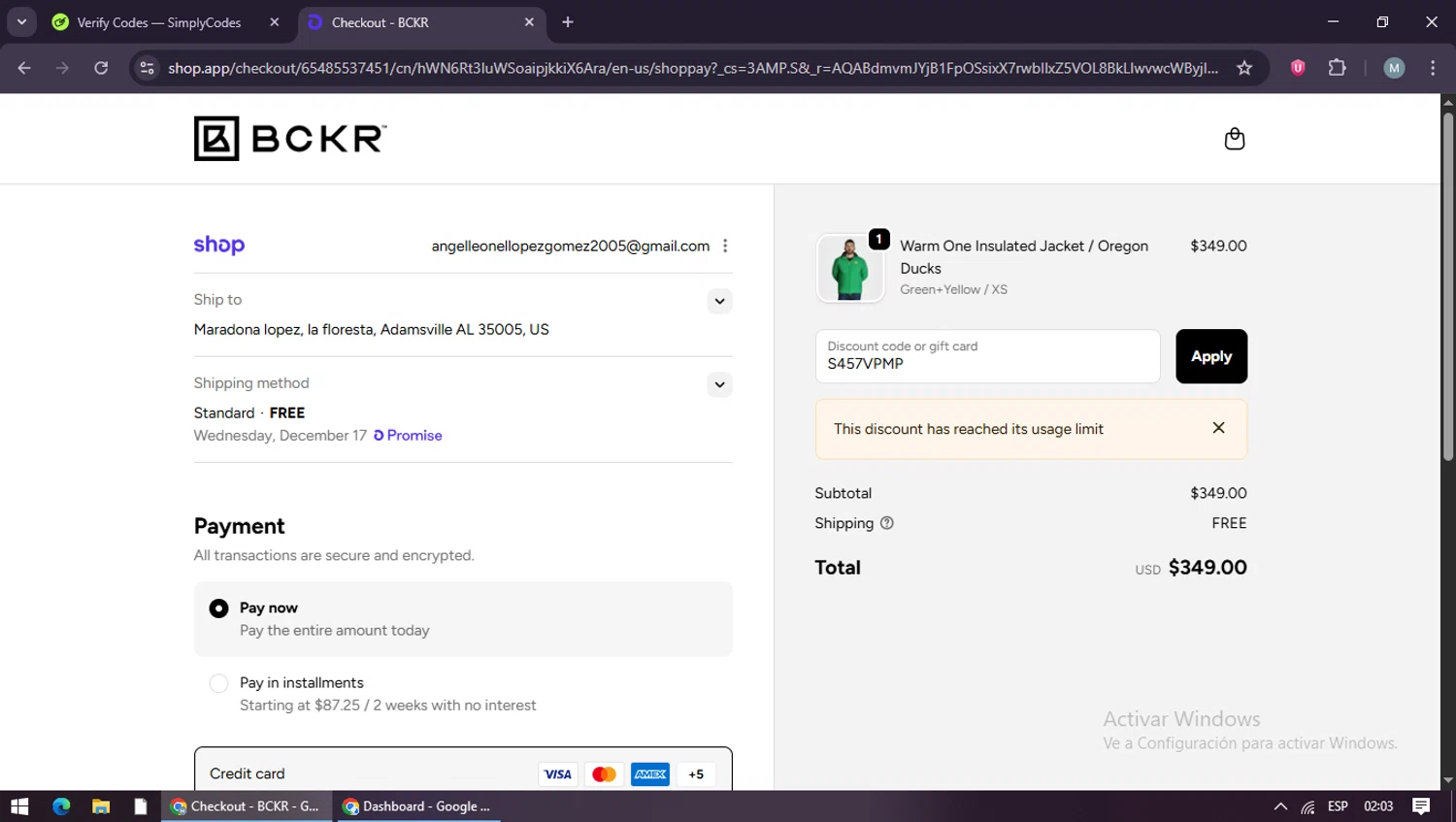1456x822 pixels.
Task: Show the +5 additional card types
Action: (696, 773)
